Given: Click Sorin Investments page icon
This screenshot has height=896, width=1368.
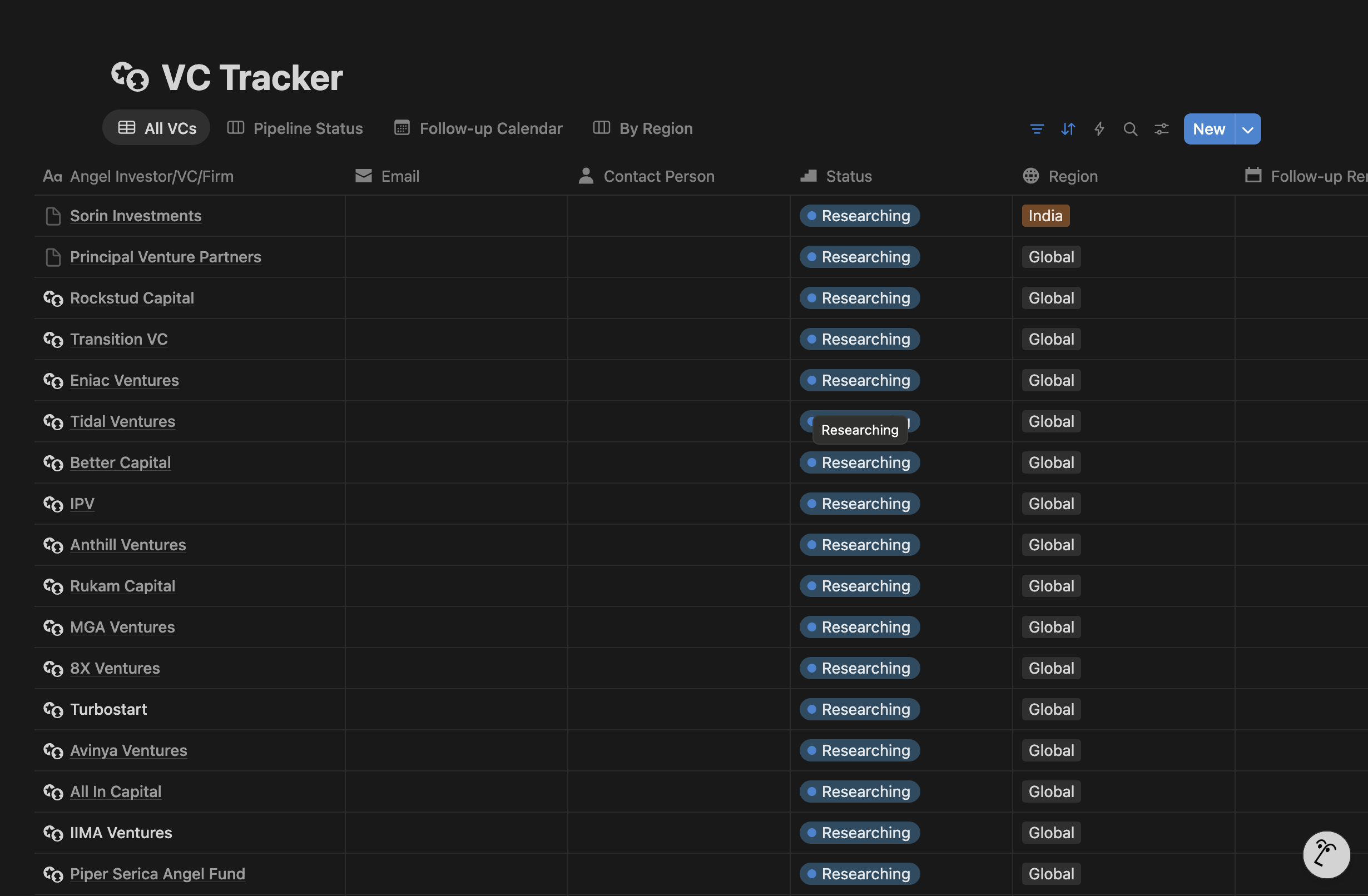Looking at the screenshot, I should 53,216.
